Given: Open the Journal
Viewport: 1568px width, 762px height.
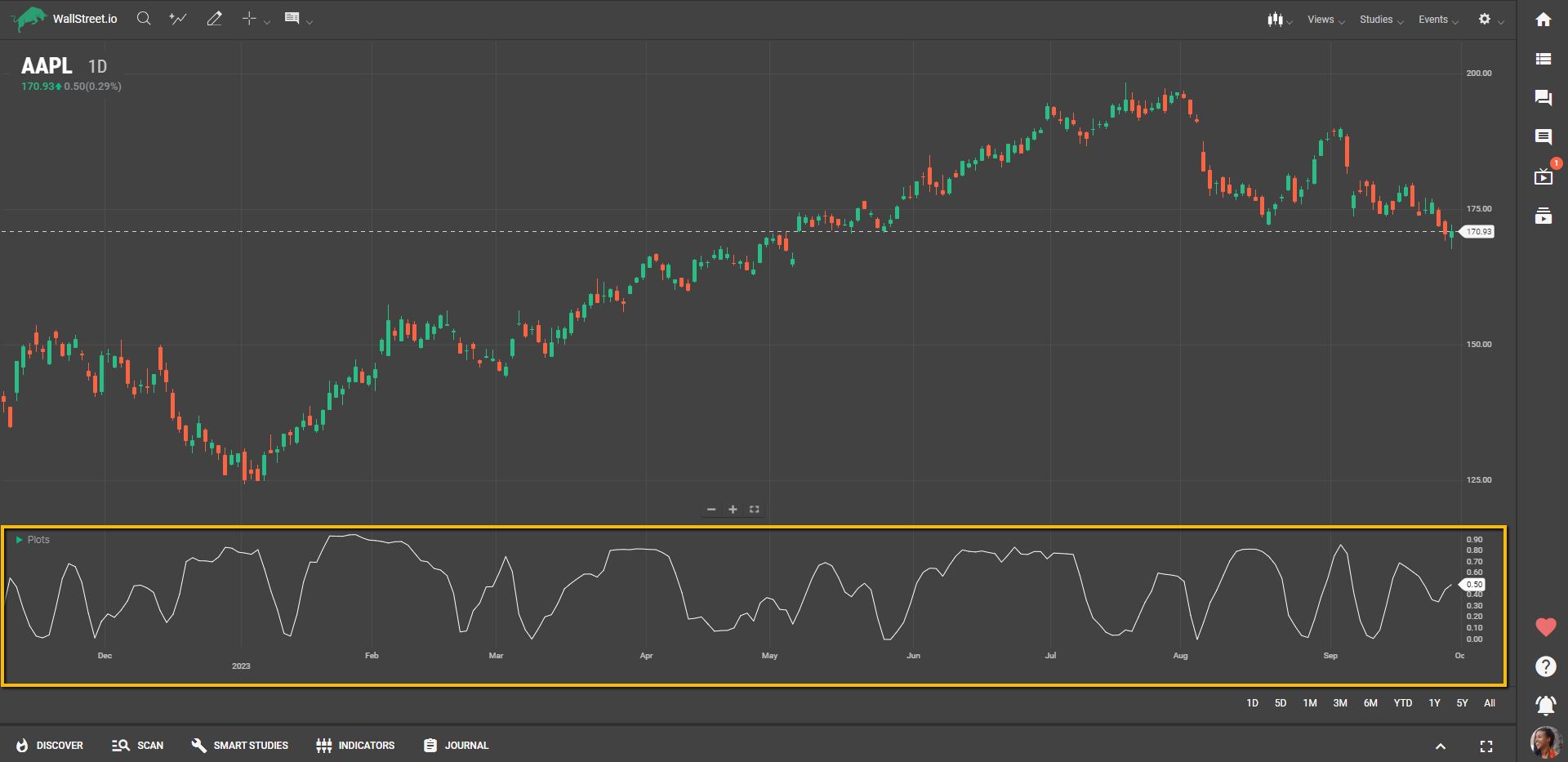Looking at the screenshot, I should [456, 746].
